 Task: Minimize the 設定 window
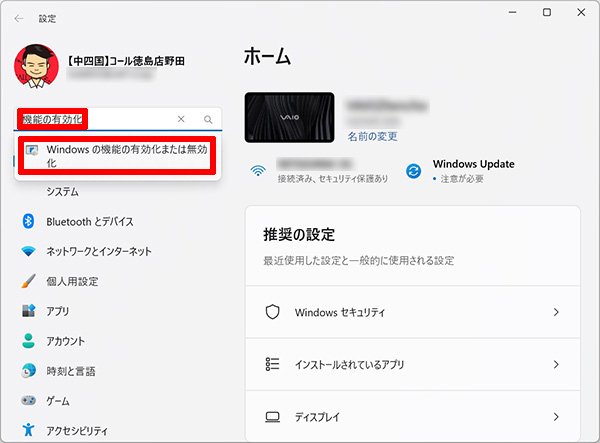pos(512,12)
